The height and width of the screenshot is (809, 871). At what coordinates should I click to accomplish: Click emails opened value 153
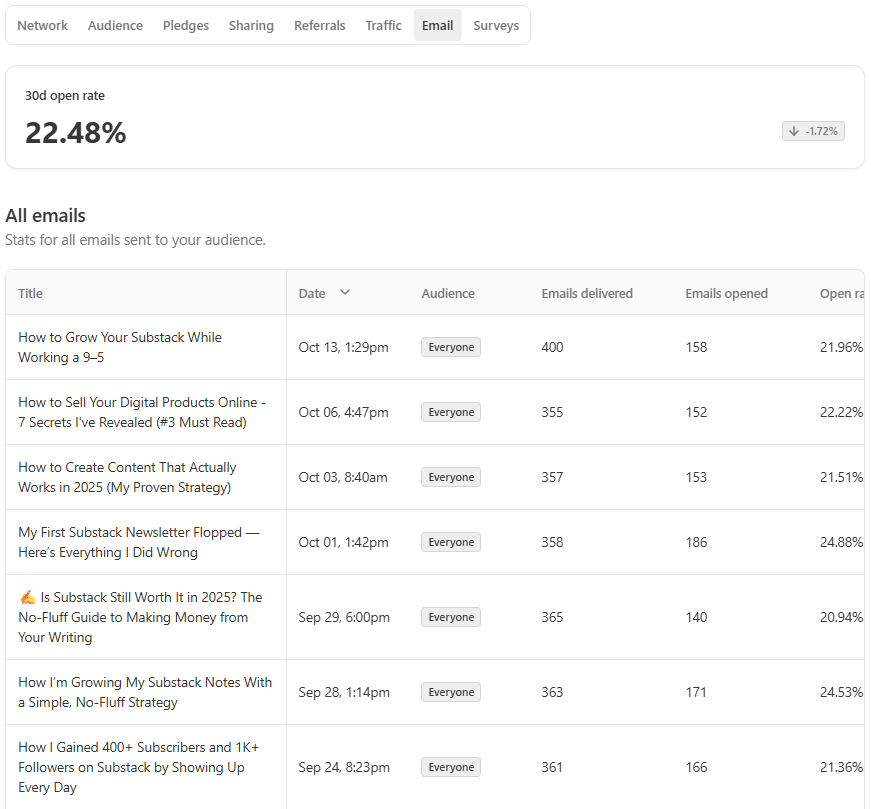pyautogui.click(x=696, y=477)
